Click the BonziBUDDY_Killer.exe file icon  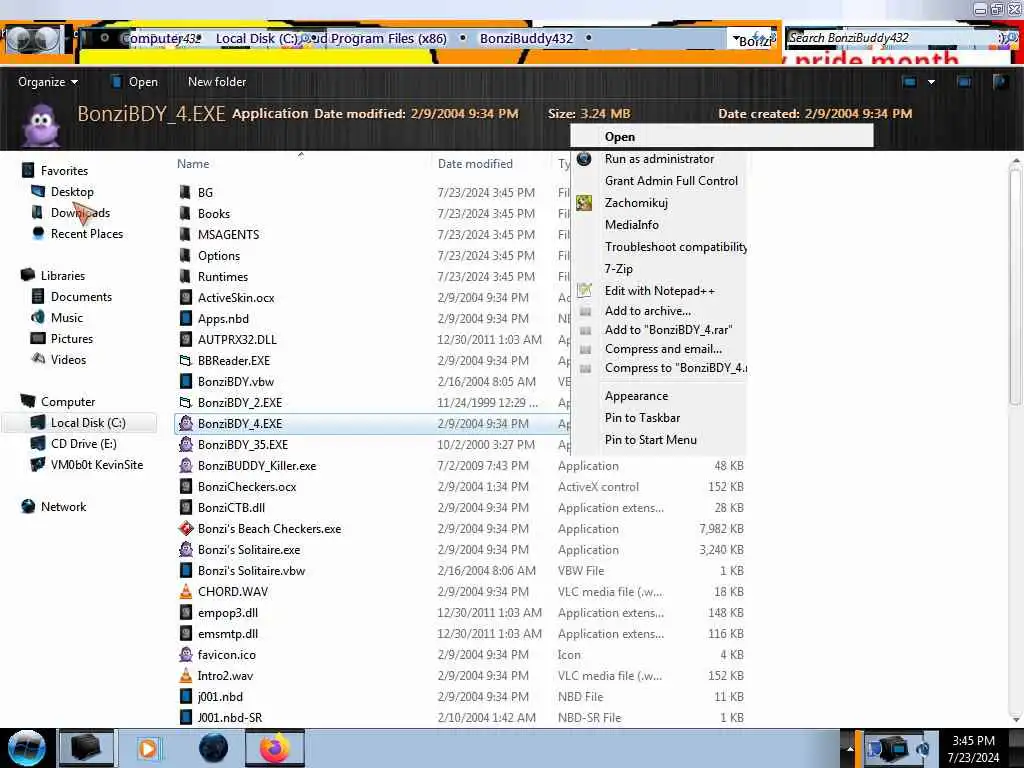(x=185, y=466)
